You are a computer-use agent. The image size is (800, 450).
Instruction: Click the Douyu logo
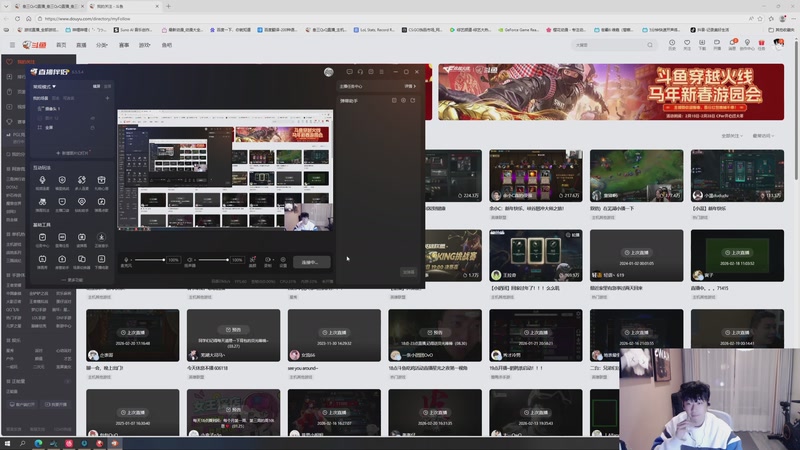click(x=34, y=45)
